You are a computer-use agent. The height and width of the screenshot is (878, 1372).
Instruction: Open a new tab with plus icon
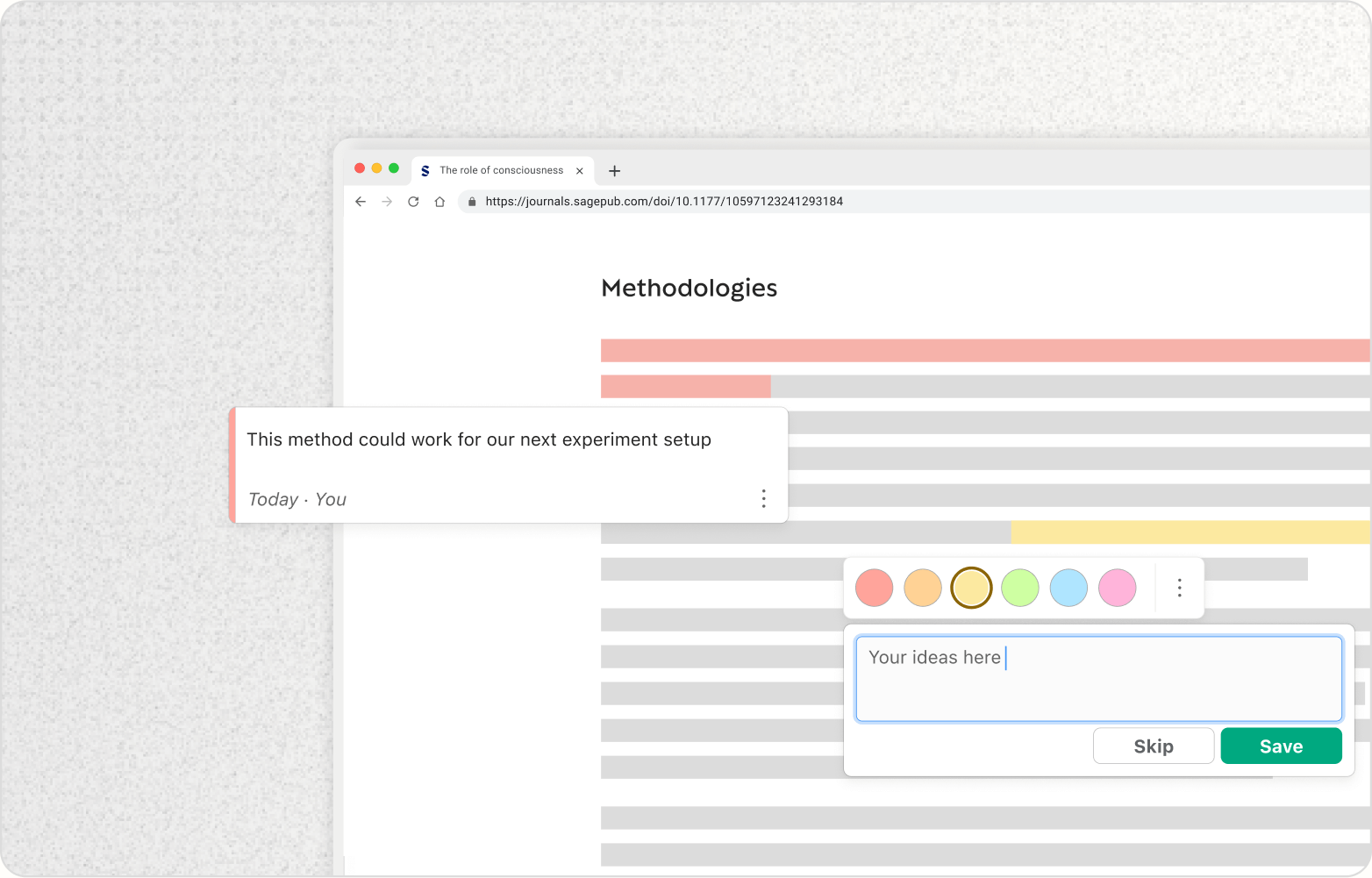tap(614, 171)
